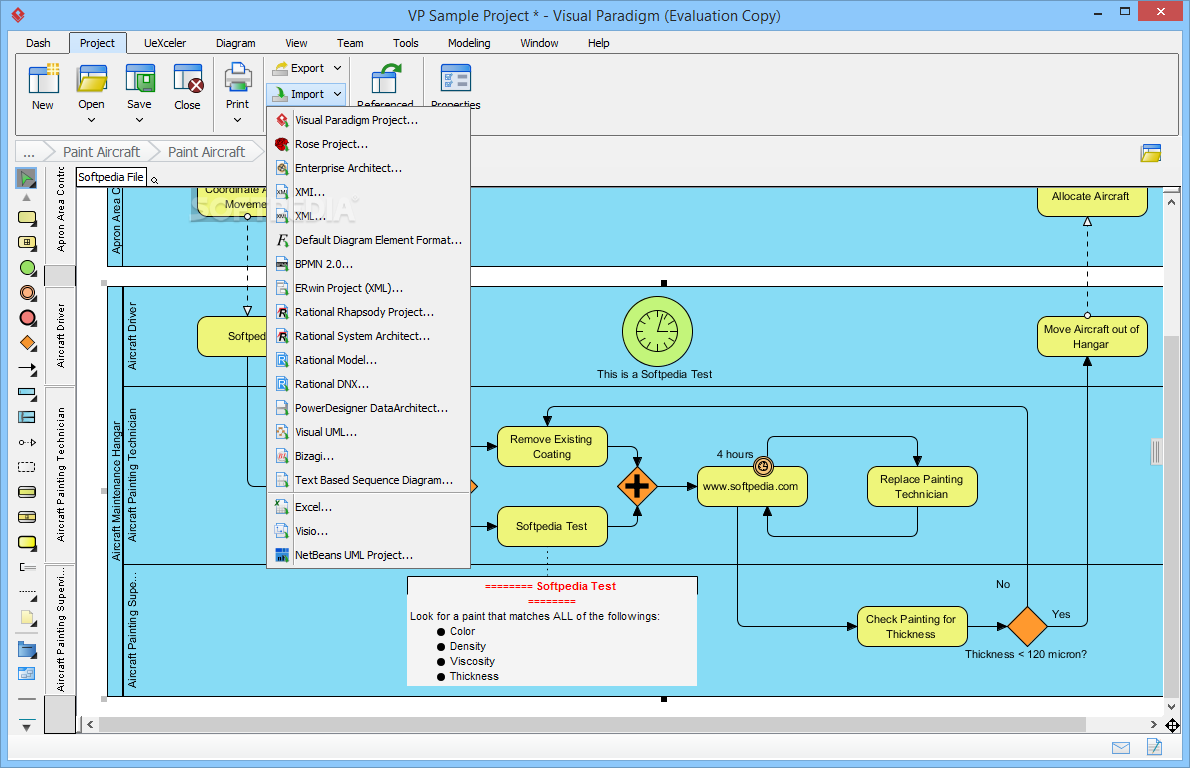Click the New project icon
Image resolution: width=1190 pixels, height=768 pixels.
point(43,79)
